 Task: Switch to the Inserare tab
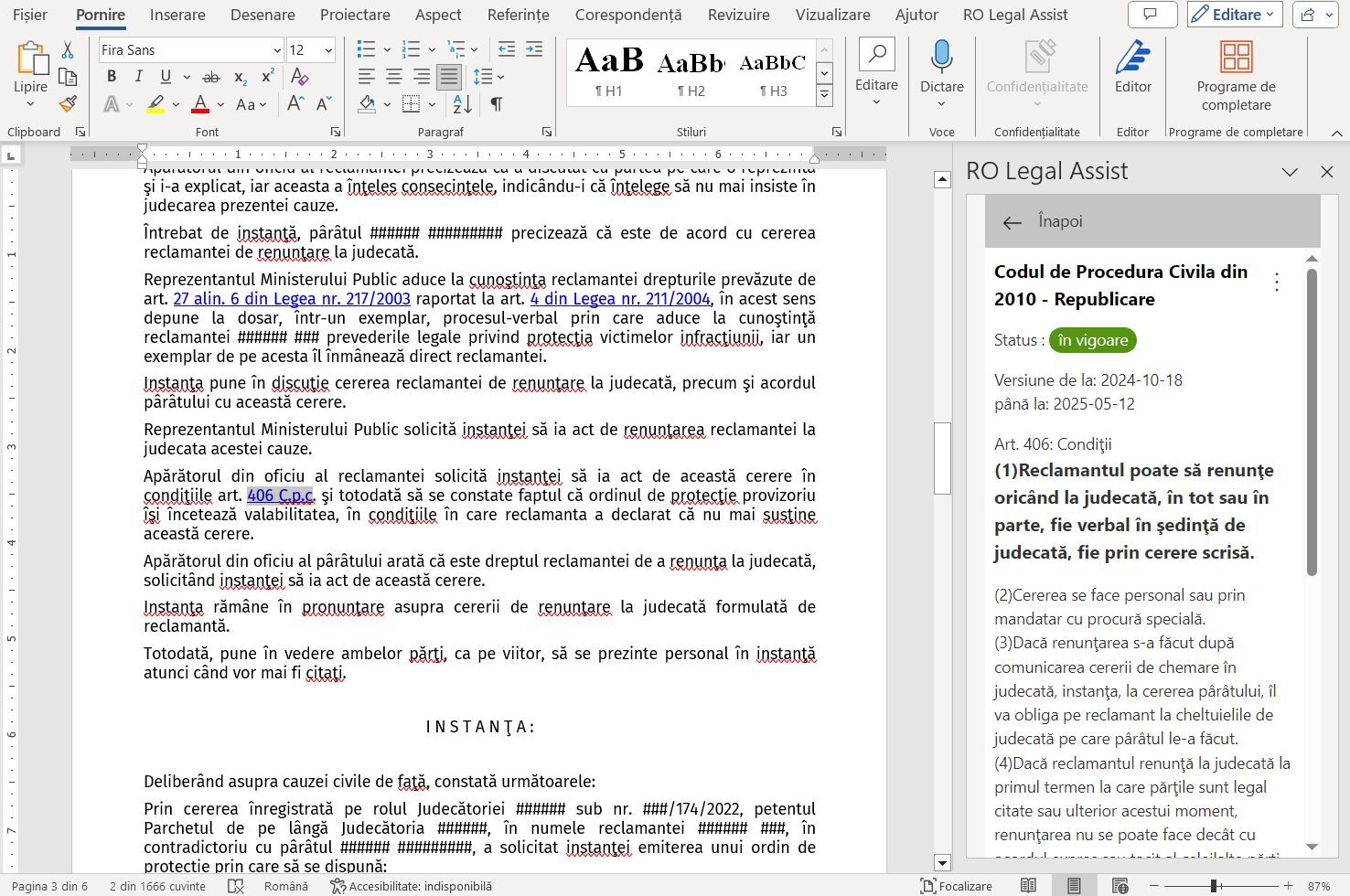pyautogui.click(x=177, y=15)
